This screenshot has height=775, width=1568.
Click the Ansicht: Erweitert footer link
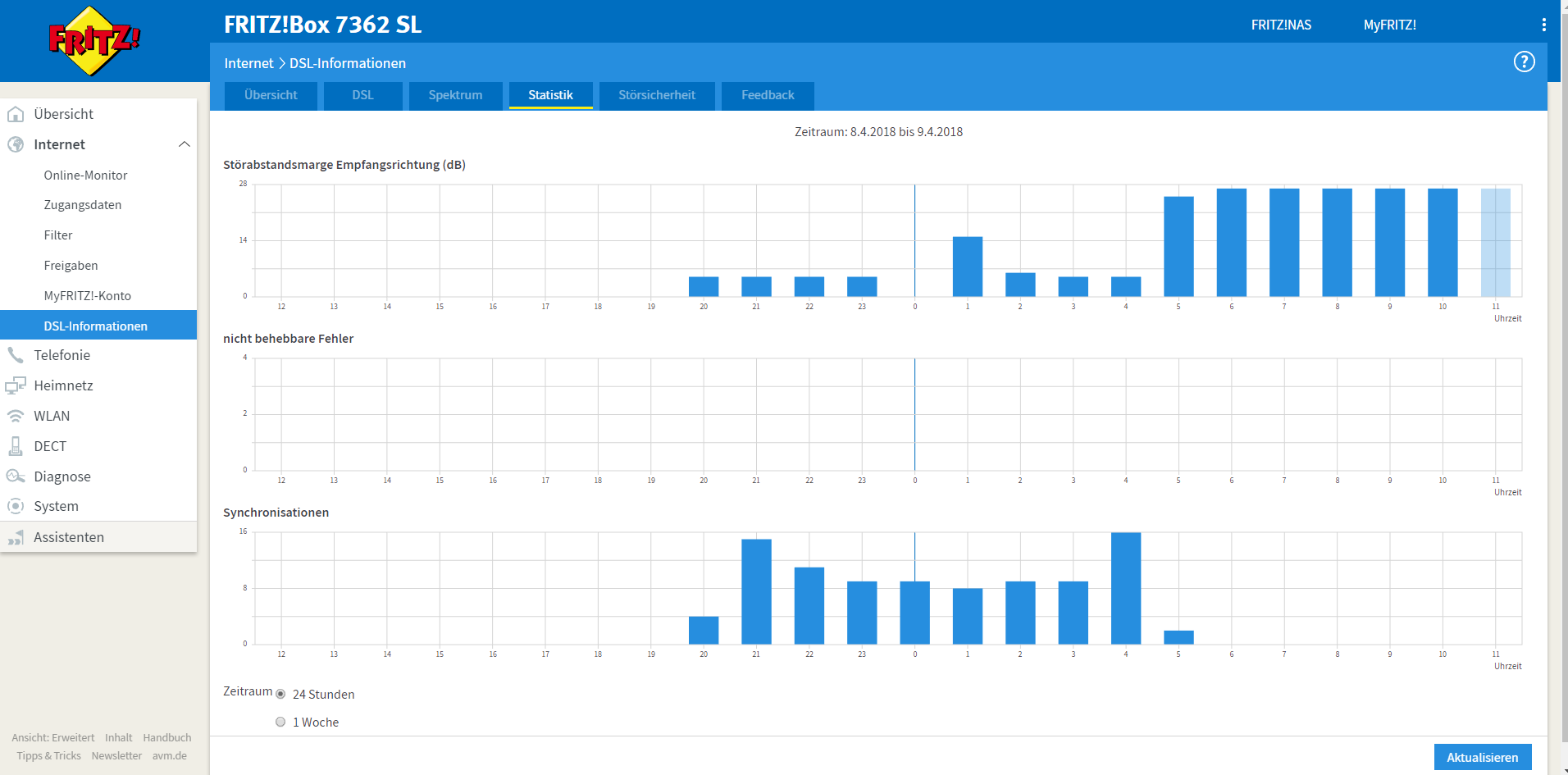[x=52, y=738]
